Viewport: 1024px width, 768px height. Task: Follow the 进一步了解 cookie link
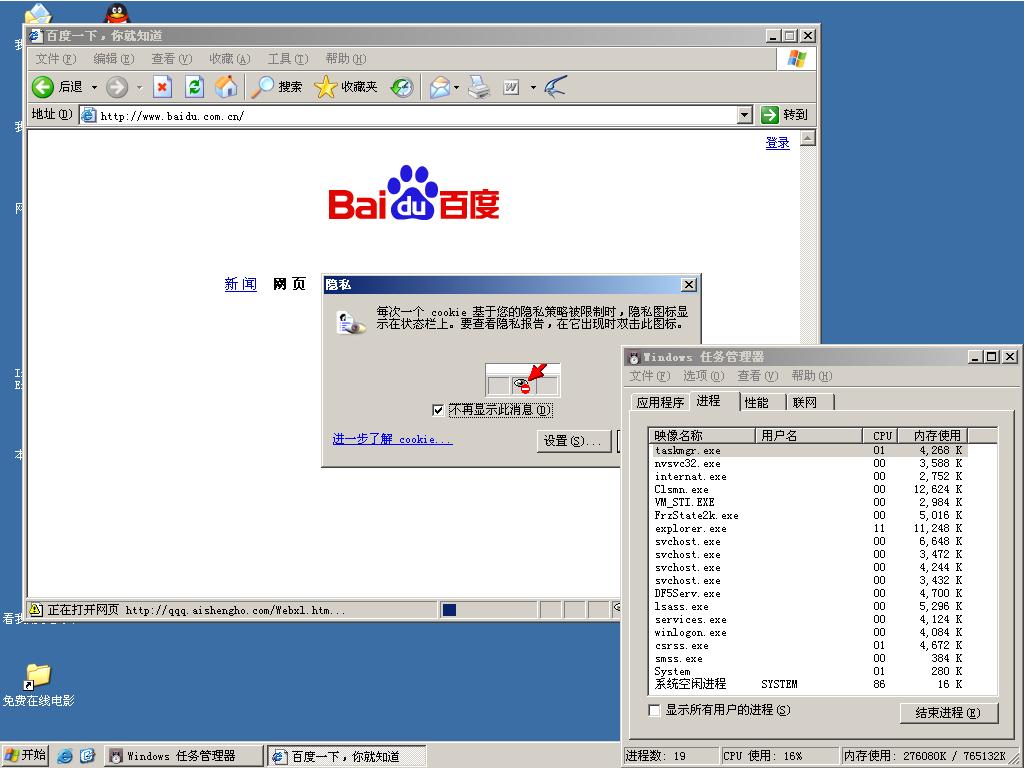pyautogui.click(x=392, y=439)
